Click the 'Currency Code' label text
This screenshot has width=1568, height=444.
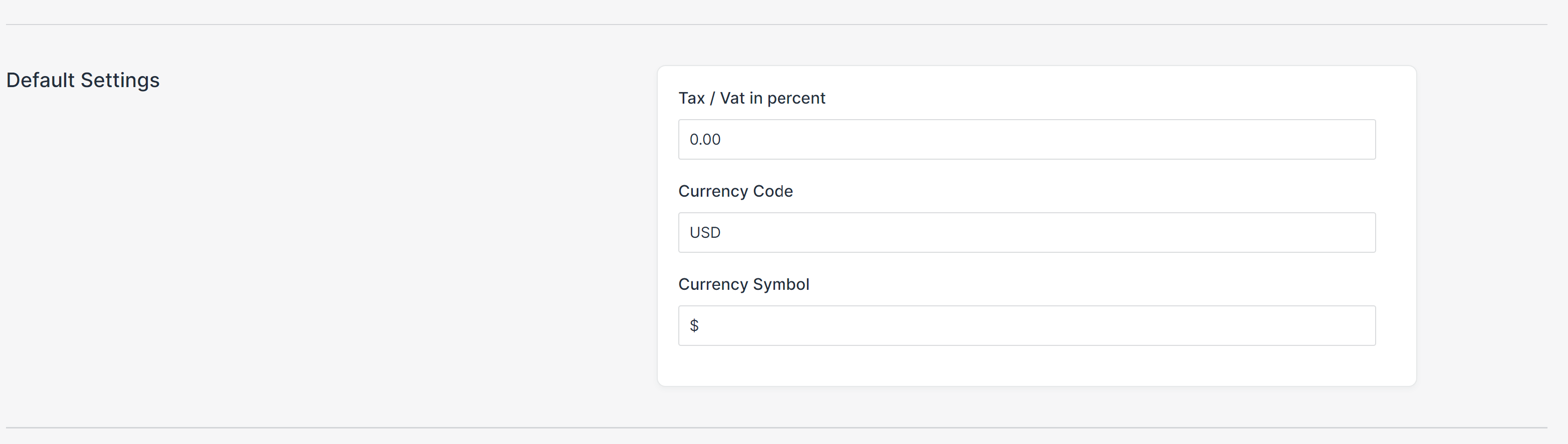tap(735, 191)
